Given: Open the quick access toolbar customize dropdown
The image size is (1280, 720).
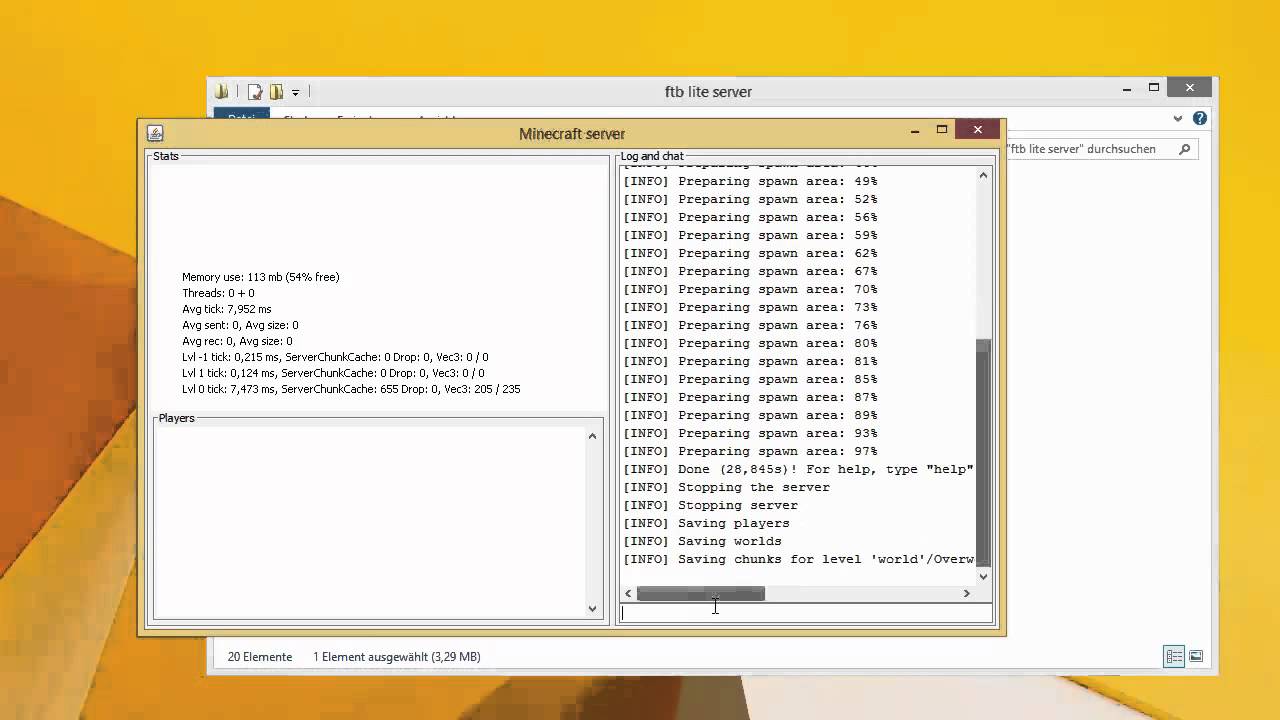Looking at the screenshot, I should tap(295, 93).
